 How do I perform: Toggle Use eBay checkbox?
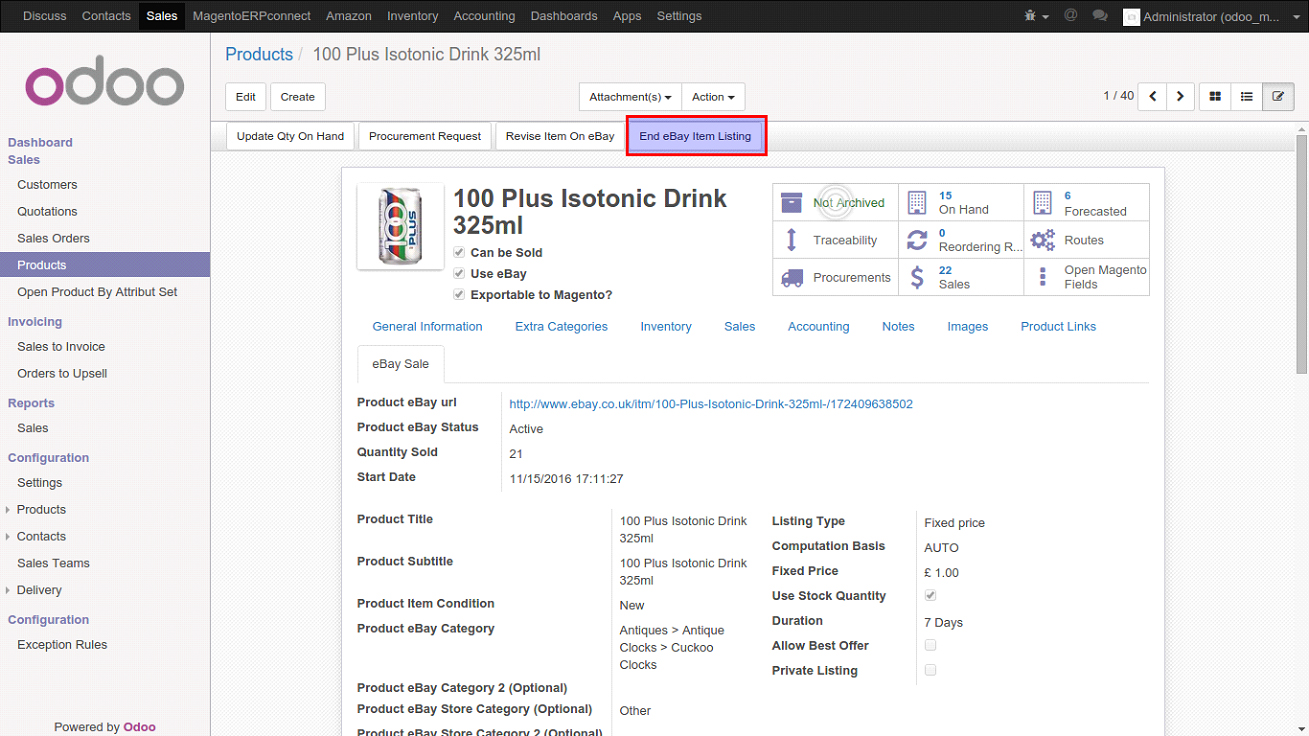459,274
